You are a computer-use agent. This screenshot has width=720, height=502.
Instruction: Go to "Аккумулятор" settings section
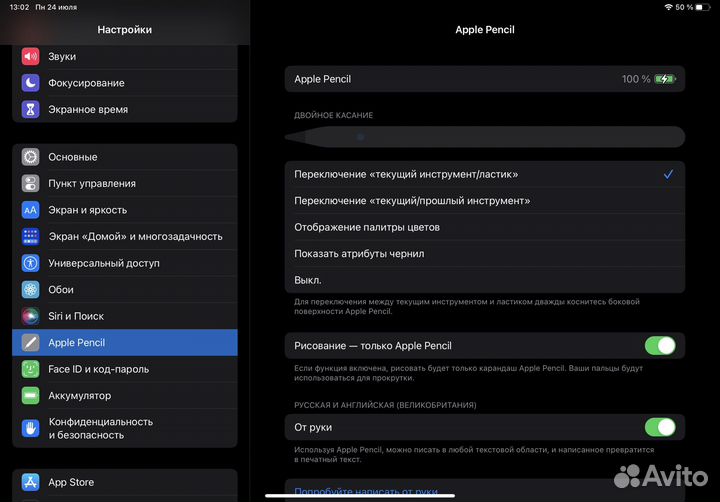pyautogui.click(x=80, y=396)
